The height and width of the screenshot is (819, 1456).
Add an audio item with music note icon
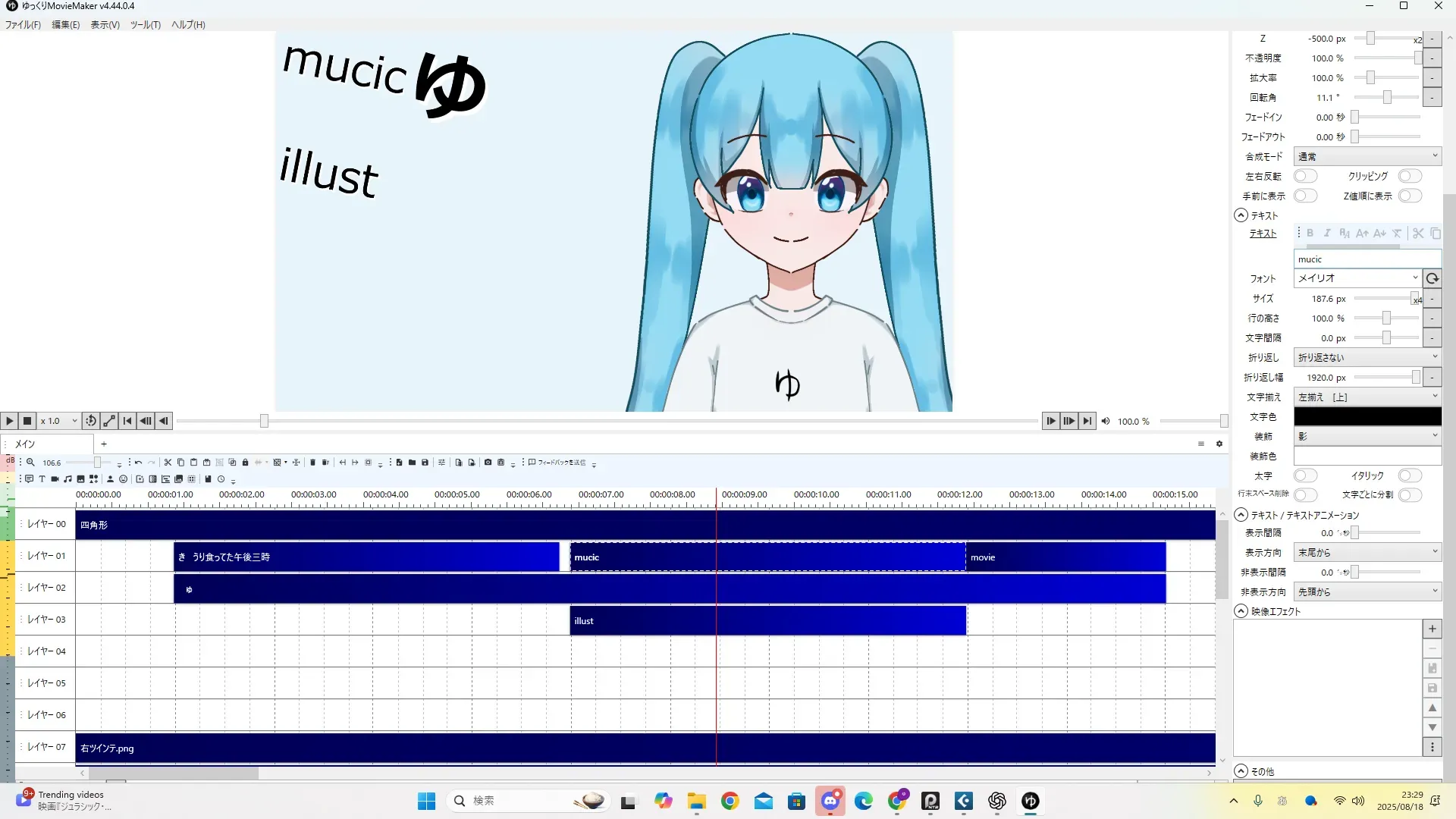67,479
